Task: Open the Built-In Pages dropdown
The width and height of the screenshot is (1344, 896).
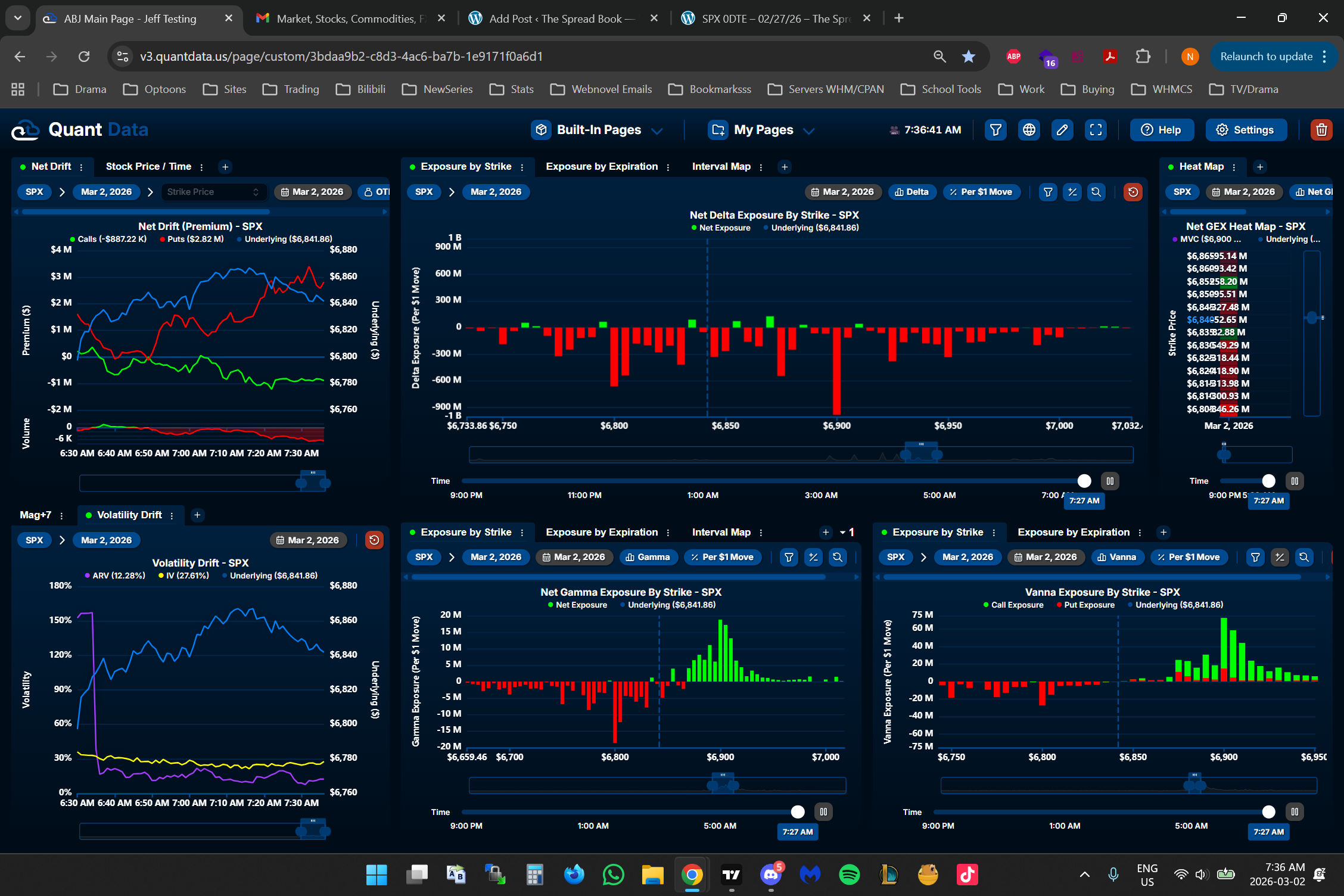Action: 598,130
